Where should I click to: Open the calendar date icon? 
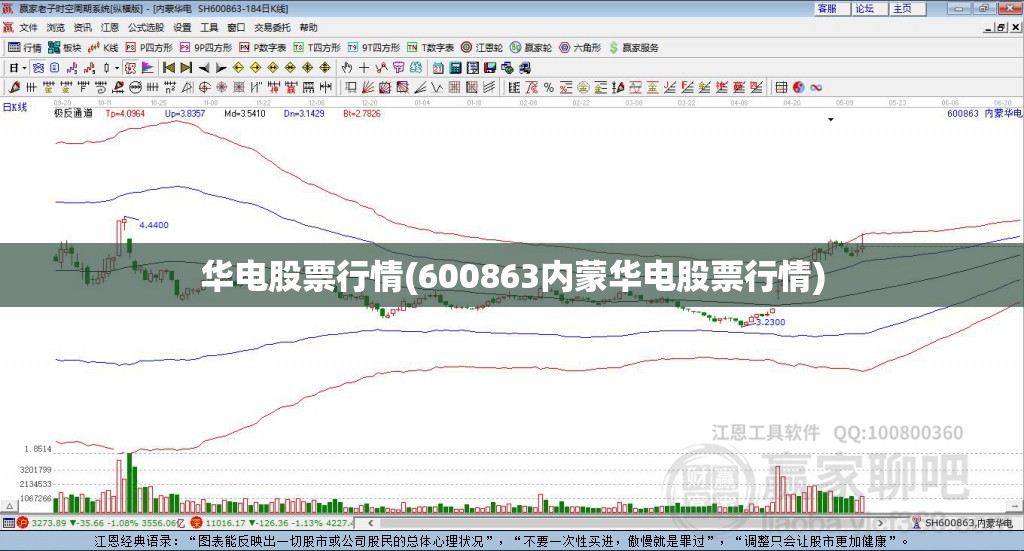point(438,68)
